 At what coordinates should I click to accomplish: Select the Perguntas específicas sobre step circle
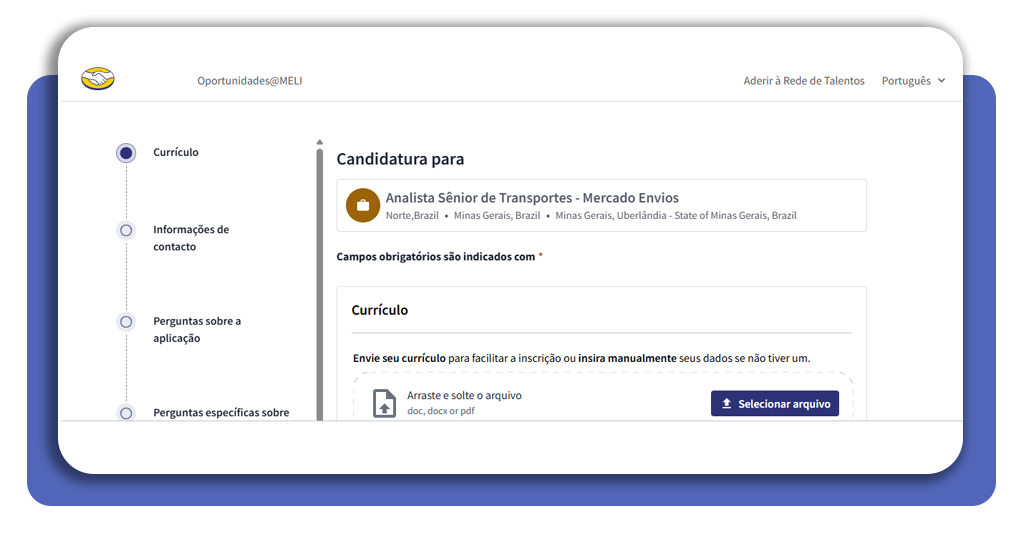pyautogui.click(x=126, y=413)
